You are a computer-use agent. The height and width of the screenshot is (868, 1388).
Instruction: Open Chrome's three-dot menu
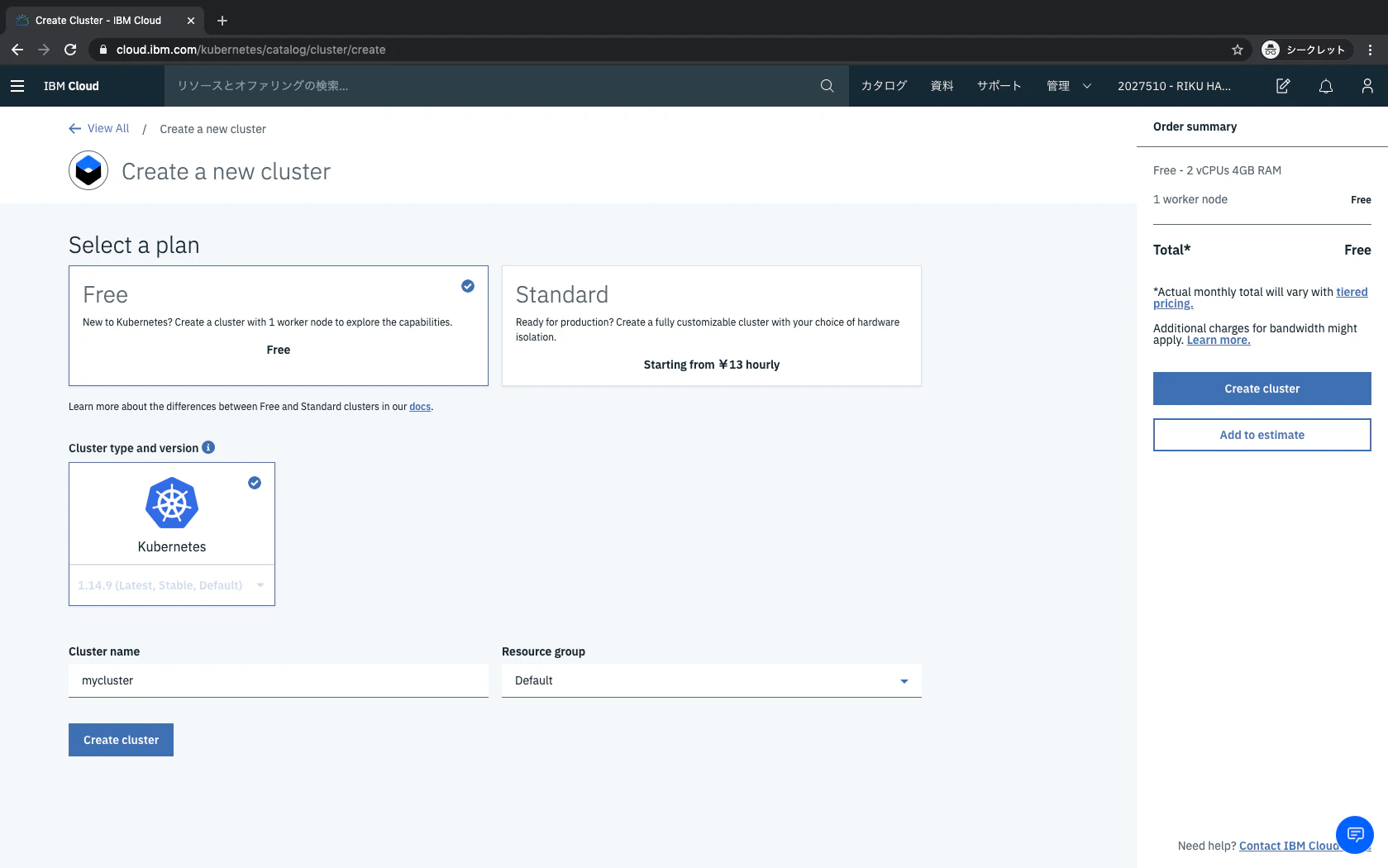[x=1371, y=50]
